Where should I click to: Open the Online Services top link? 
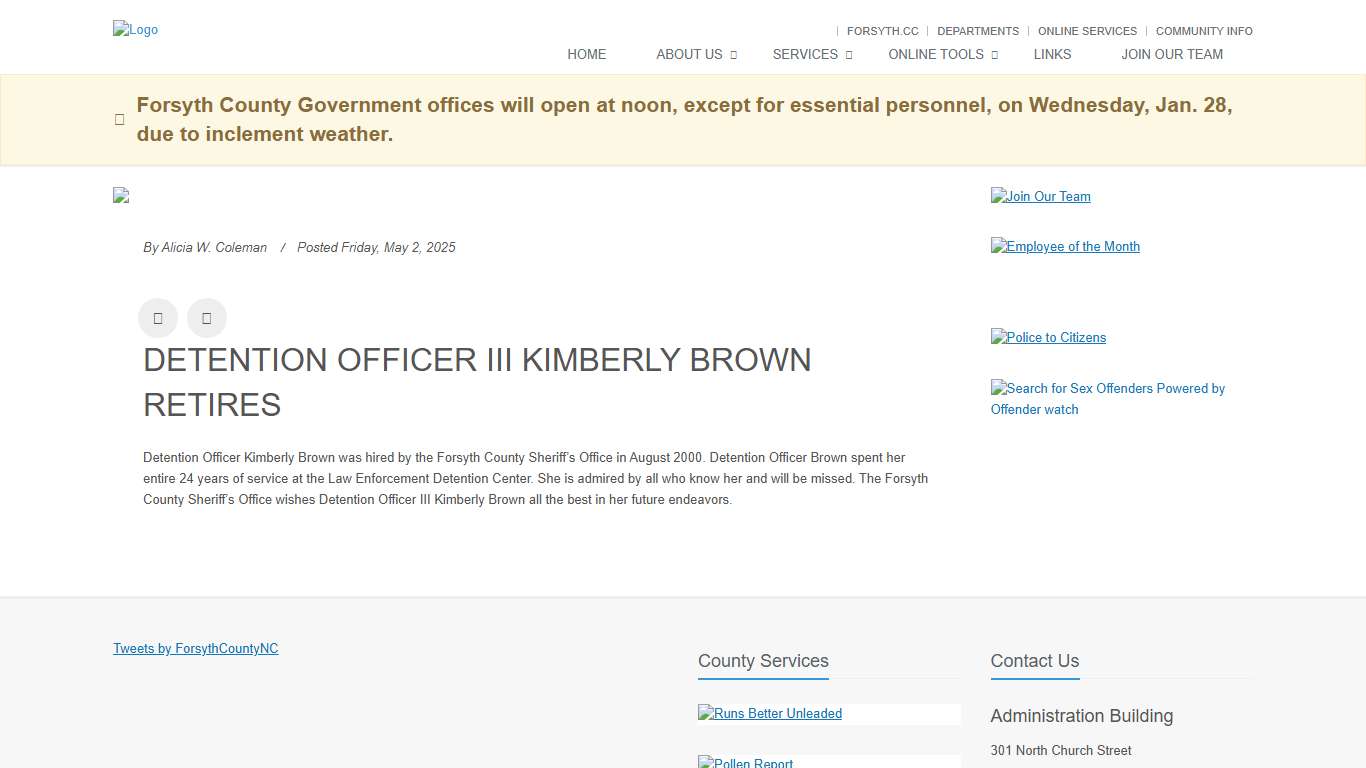click(x=1087, y=31)
